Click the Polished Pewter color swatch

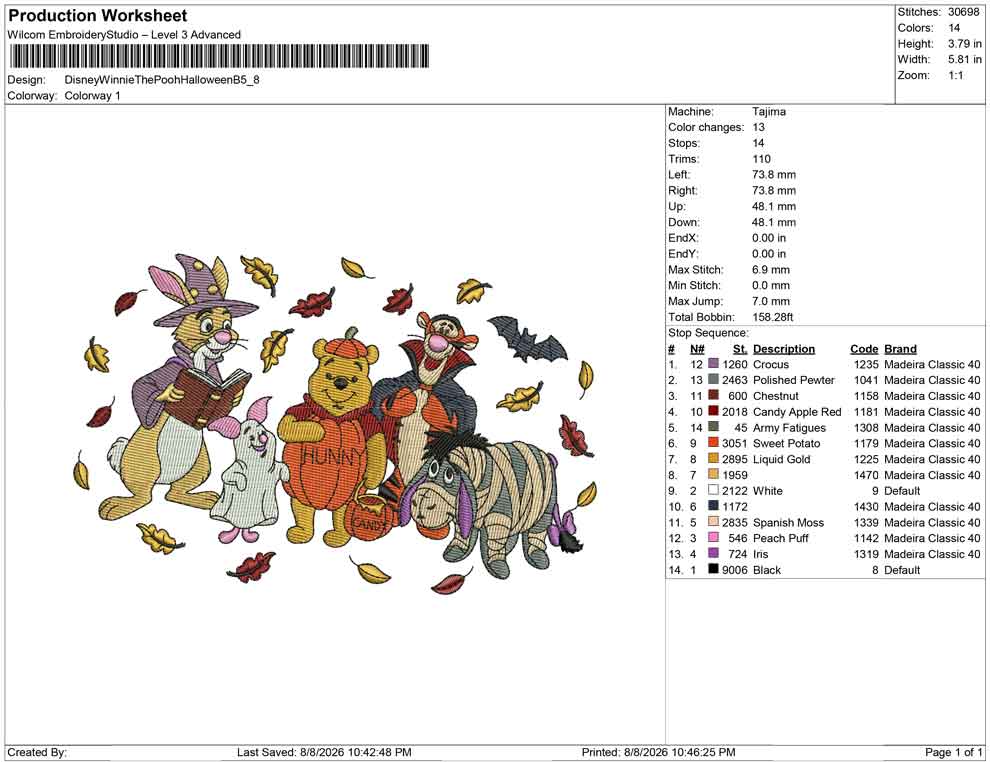click(713, 379)
